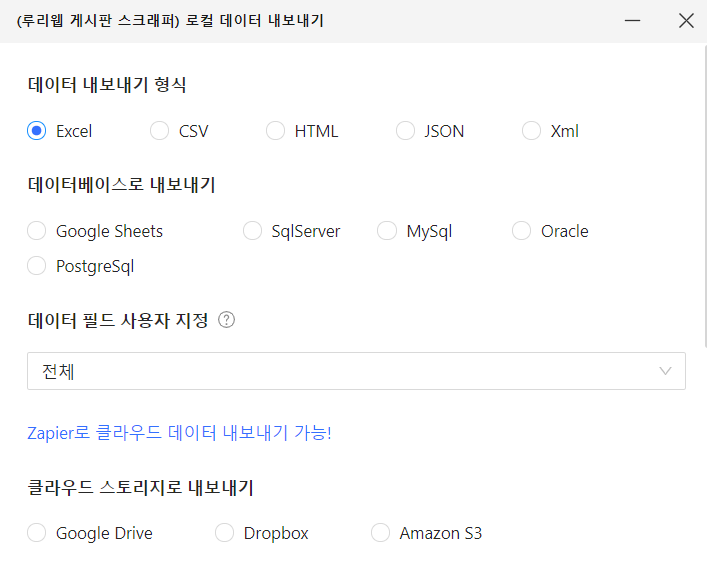Expand the data field dropdown arrow
This screenshot has width=707, height=580.
pos(666,371)
